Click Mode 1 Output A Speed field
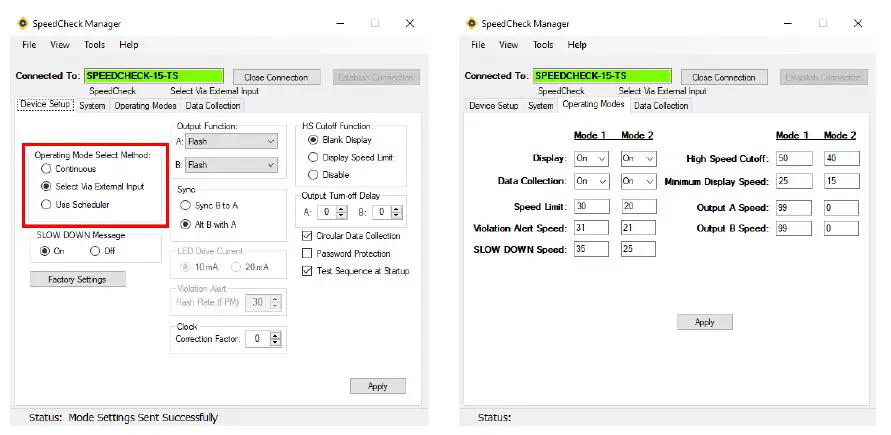The height and width of the screenshot is (435, 891). coord(794,208)
